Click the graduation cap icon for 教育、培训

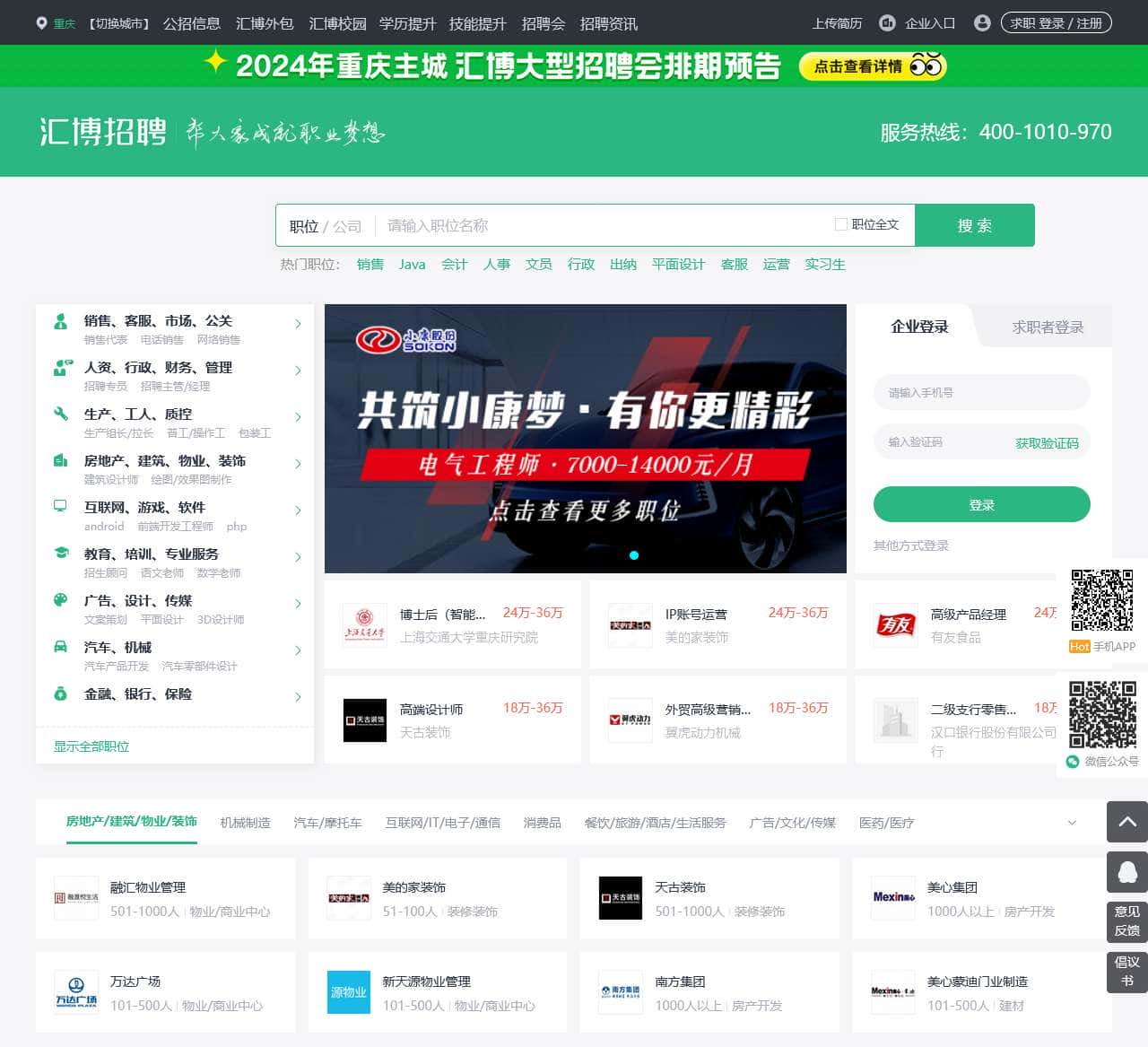pyautogui.click(x=60, y=554)
